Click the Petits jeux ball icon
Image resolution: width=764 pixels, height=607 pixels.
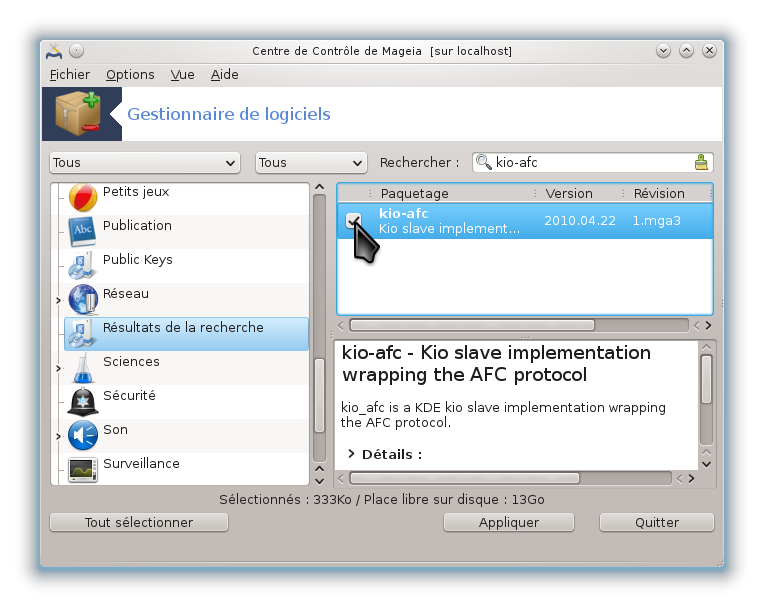point(83,198)
